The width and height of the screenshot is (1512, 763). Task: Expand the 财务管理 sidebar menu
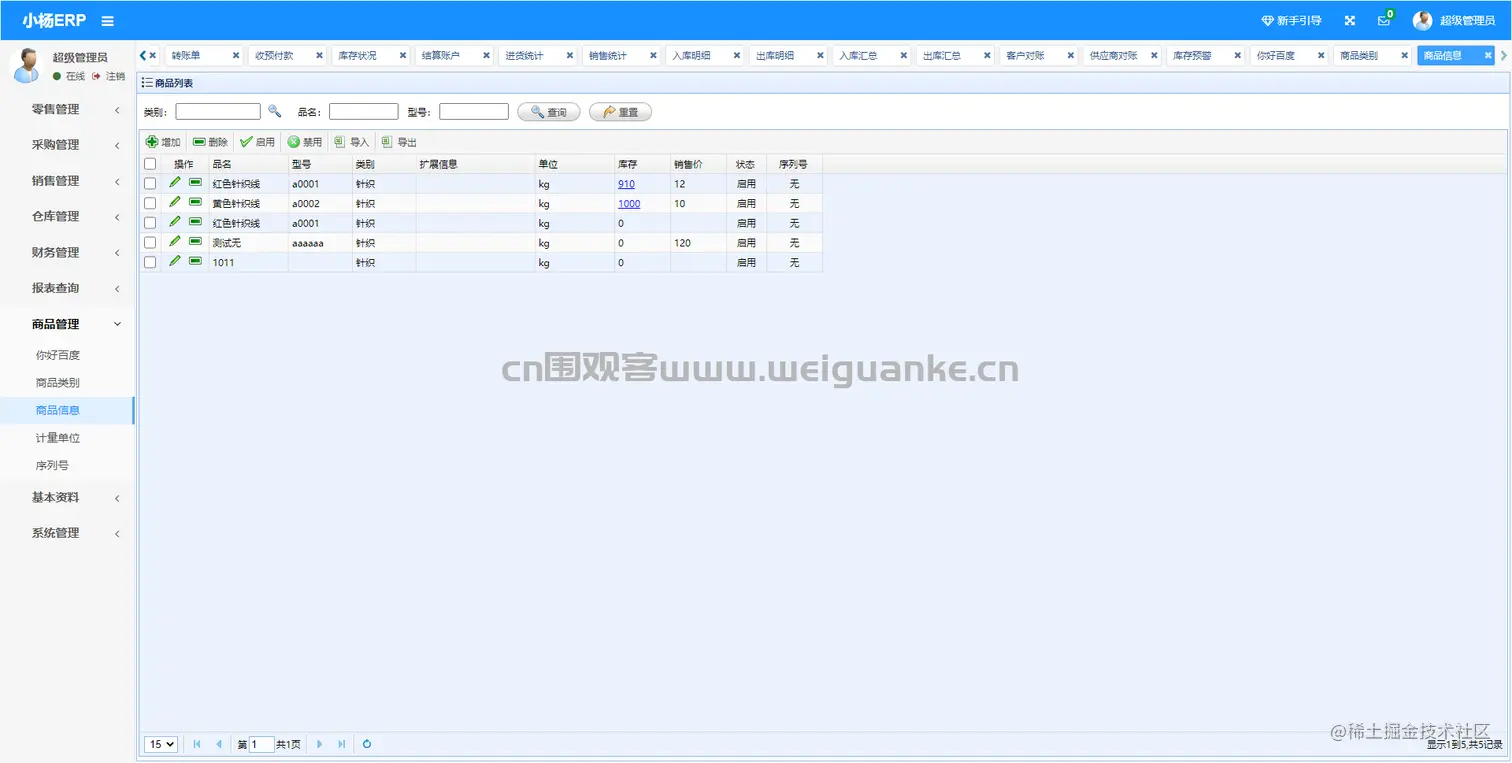(67, 252)
